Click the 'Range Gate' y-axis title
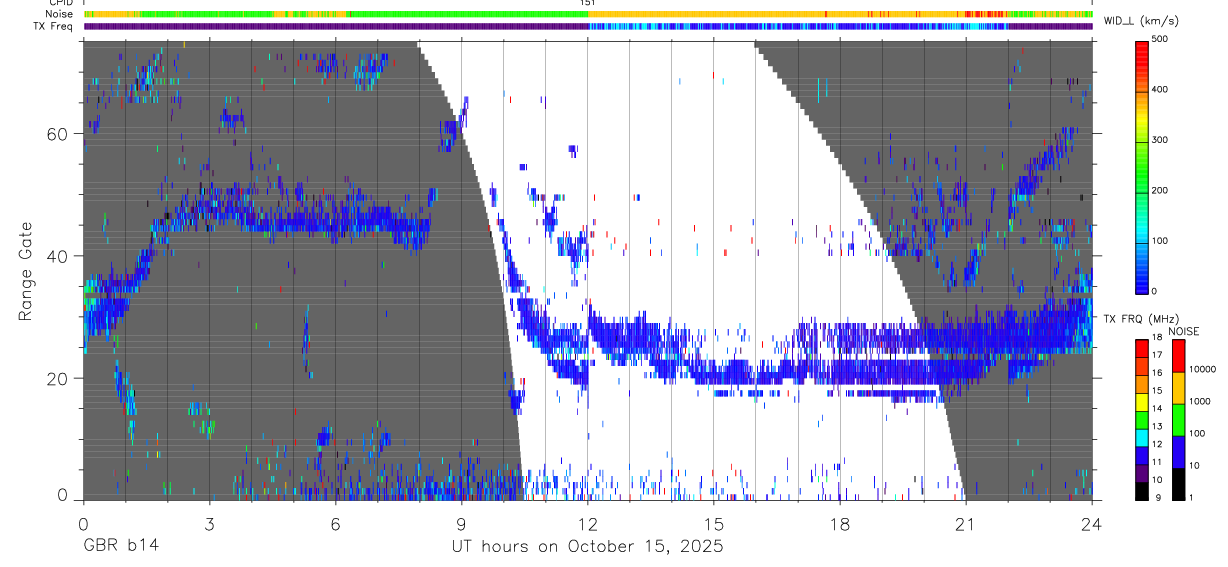The width and height of the screenshot is (1228, 567). click(x=27, y=270)
